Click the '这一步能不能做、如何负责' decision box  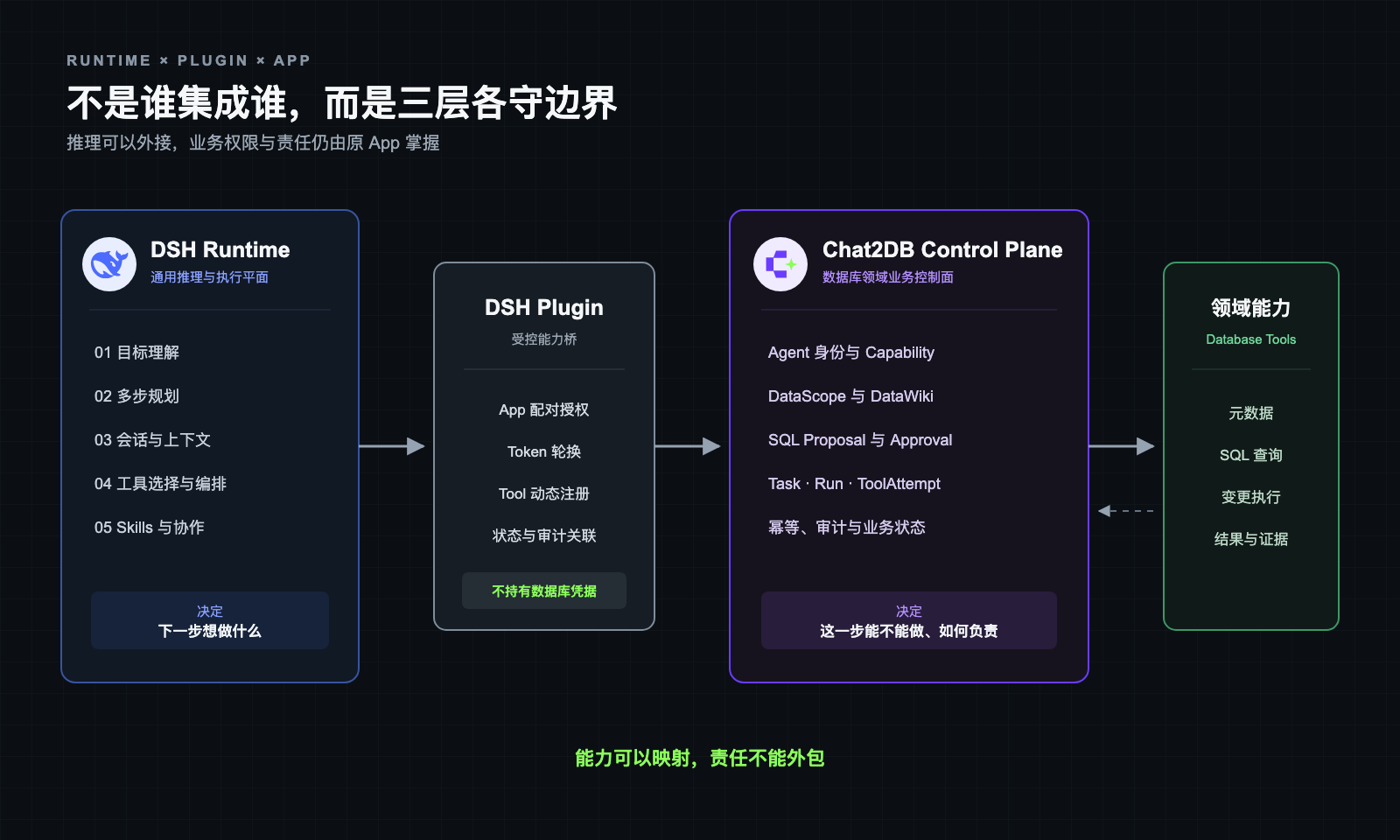coord(909,620)
